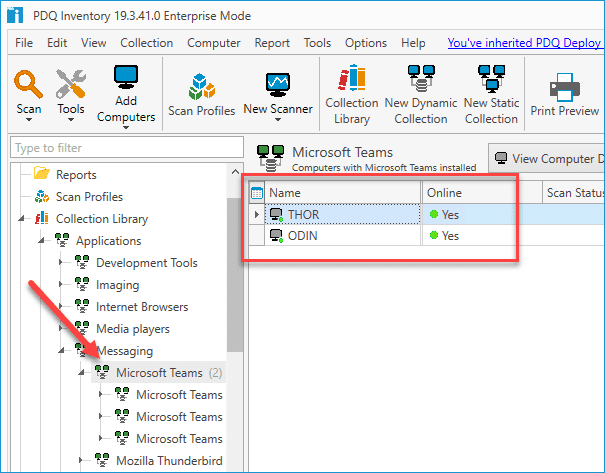Screen dimensions: 605x473
Task: Open the Help menu
Action: point(413,43)
